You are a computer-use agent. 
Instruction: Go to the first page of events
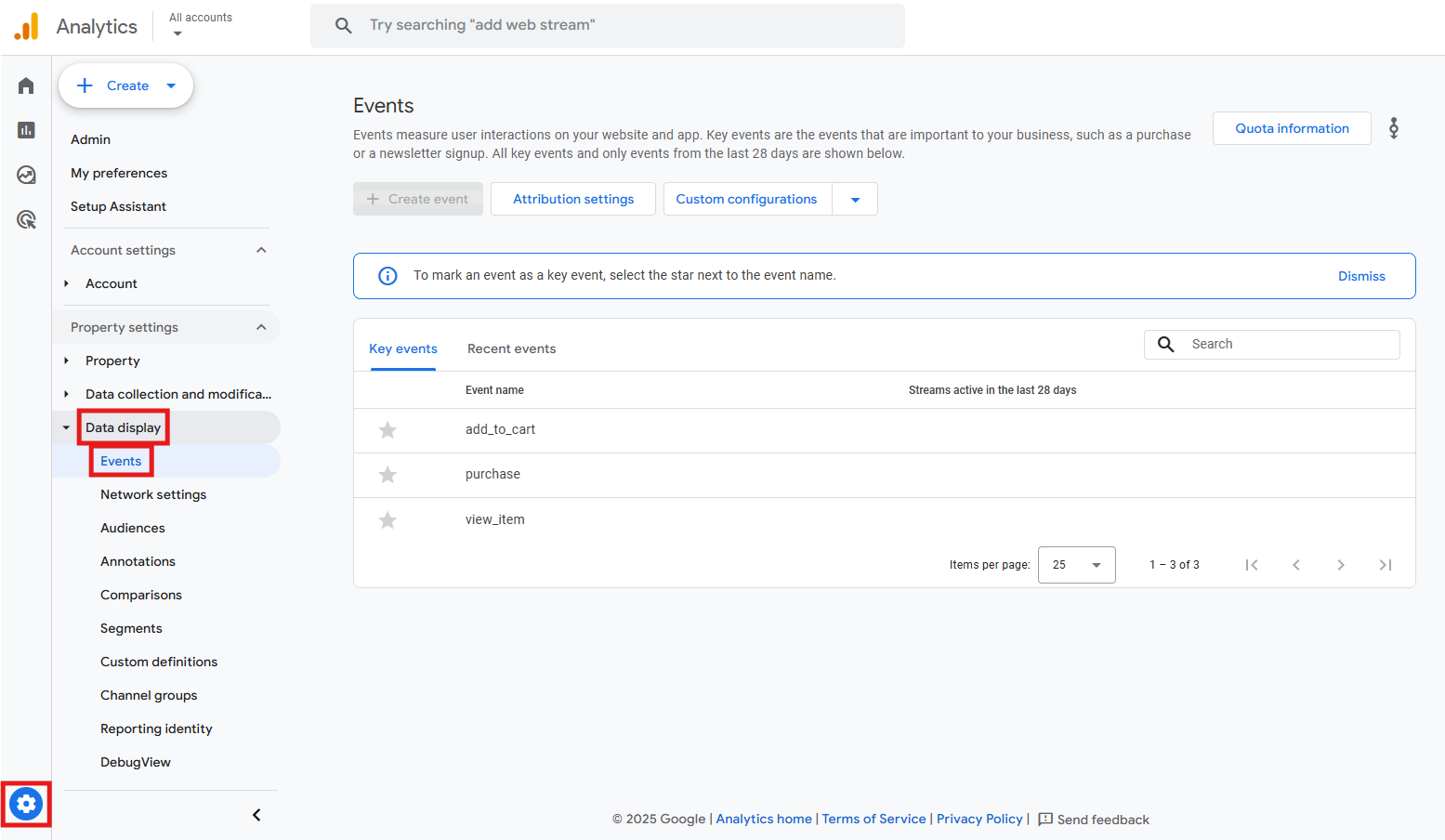tap(1252, 565)
